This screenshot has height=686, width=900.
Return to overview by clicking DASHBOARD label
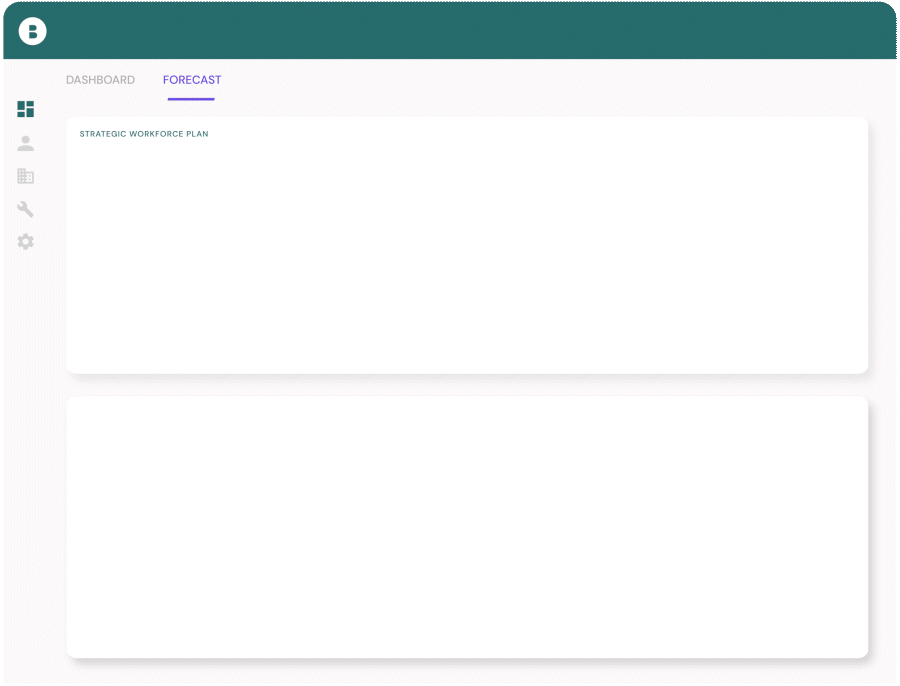click(x=100, y=80)
